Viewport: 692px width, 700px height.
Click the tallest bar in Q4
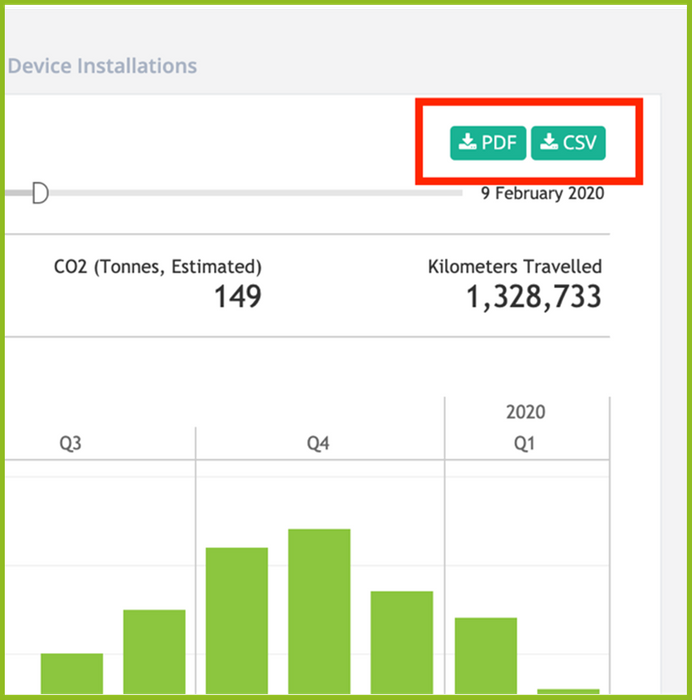[319, 611]
